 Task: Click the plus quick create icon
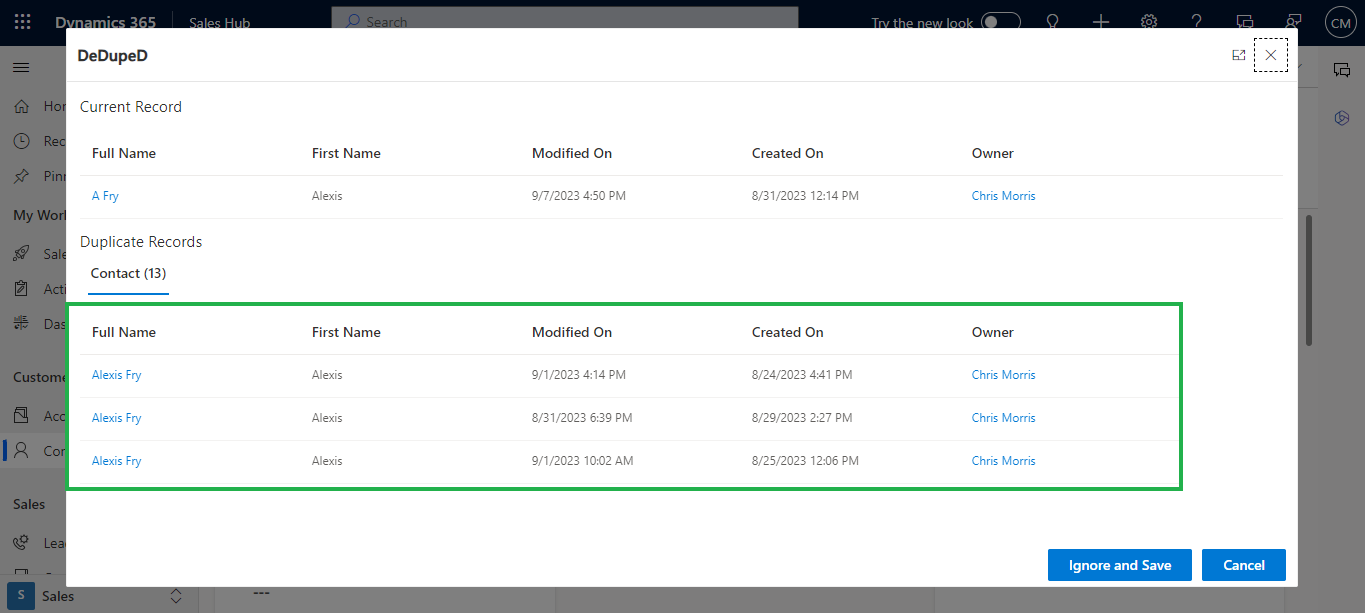[1101, 22]
